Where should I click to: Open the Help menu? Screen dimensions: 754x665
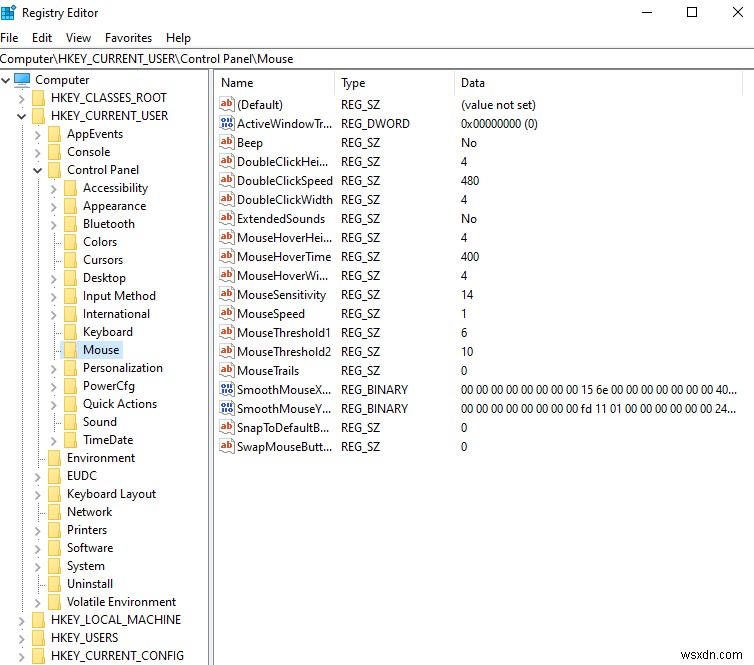click(x=178, y=38)
